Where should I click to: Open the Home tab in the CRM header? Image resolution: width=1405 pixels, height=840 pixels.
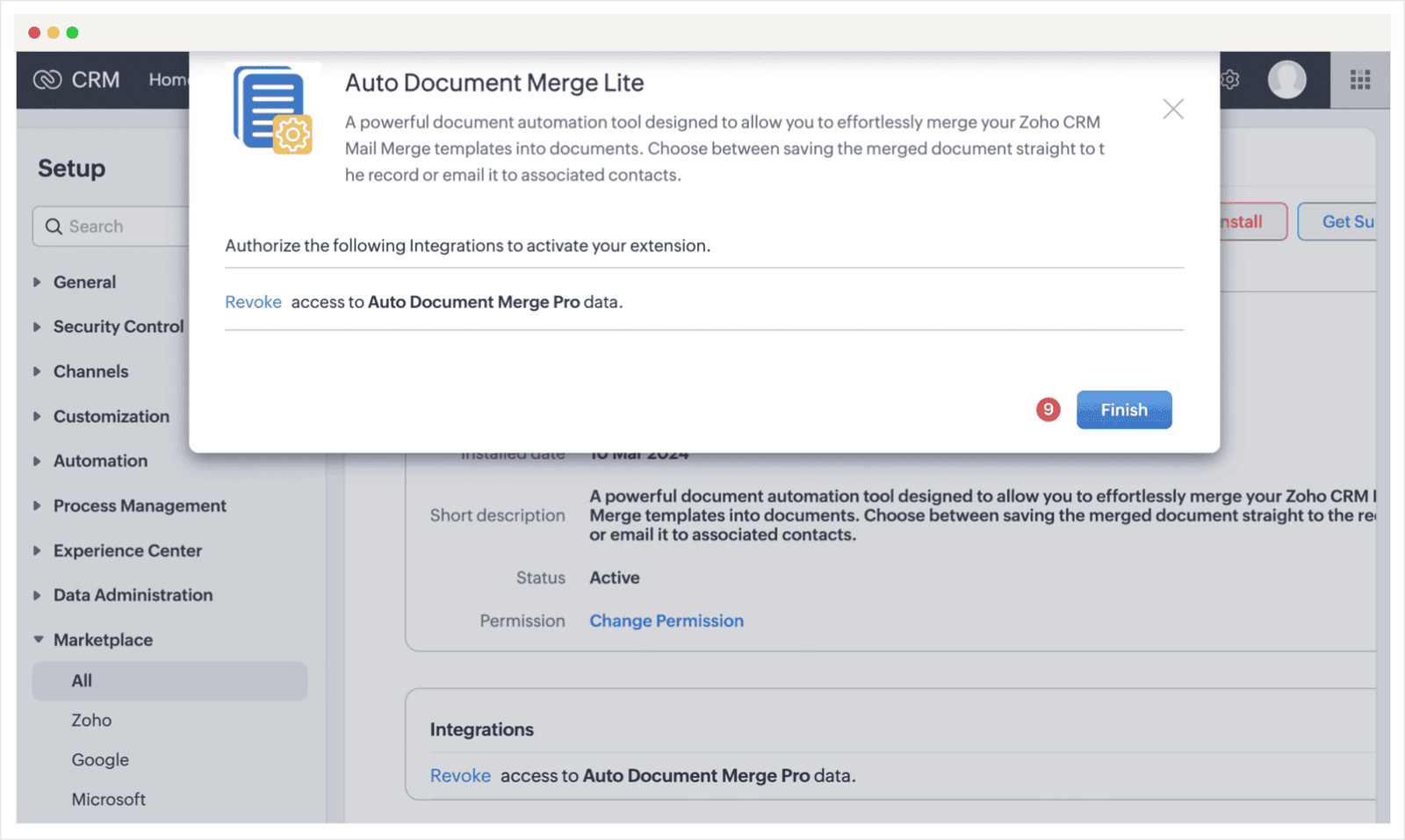click(168, 80)
